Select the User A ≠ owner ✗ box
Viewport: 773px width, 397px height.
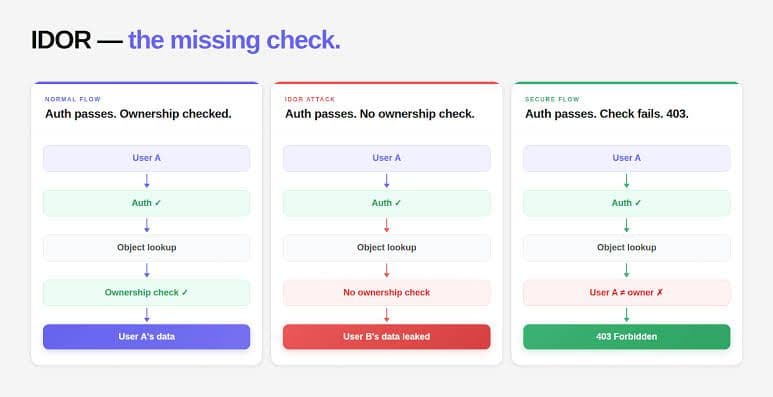[x=627, y=292]
